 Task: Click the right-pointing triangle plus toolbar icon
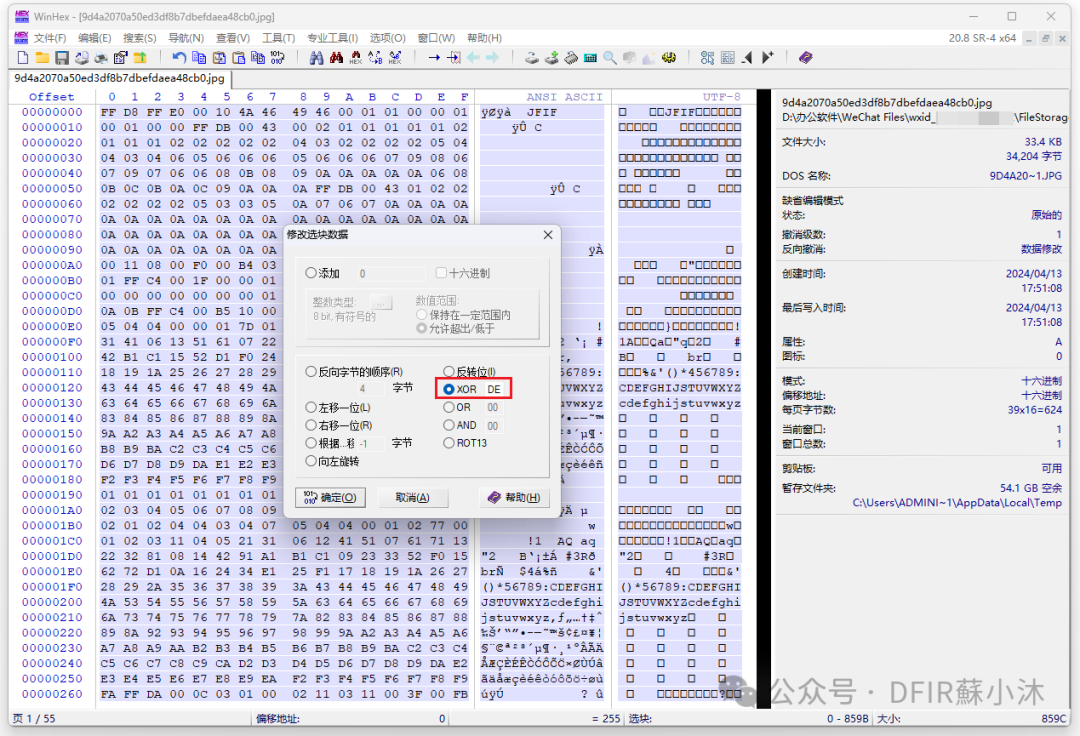coord(768,58)
